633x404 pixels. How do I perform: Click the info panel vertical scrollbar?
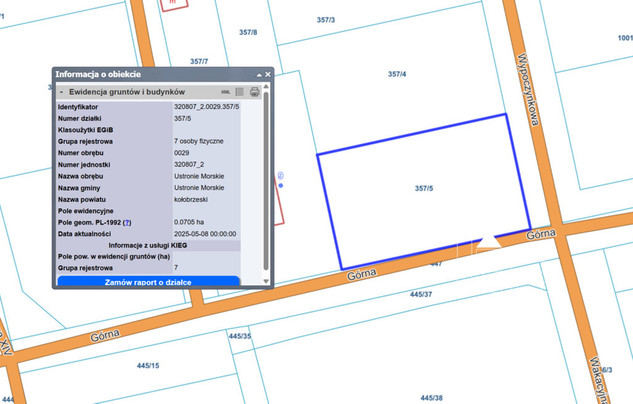click(x=266, y=180)
